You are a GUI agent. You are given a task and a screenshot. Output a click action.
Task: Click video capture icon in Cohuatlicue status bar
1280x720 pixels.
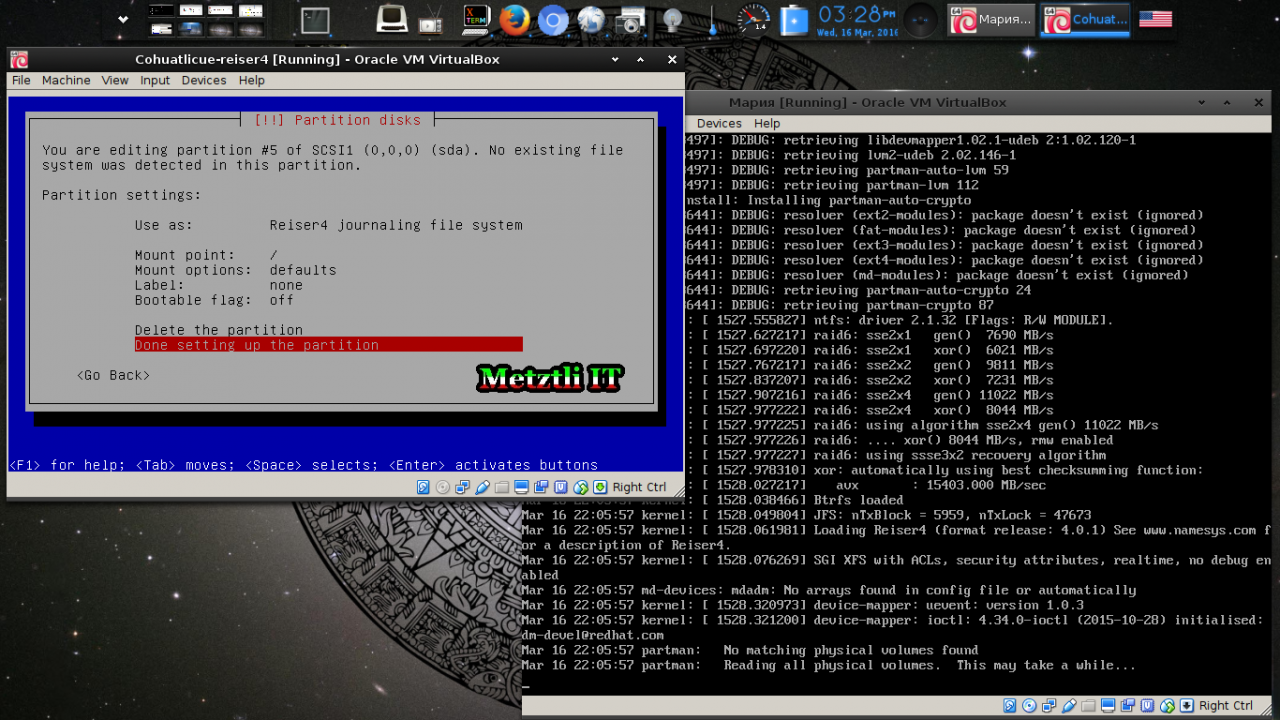tap(541, 487)
